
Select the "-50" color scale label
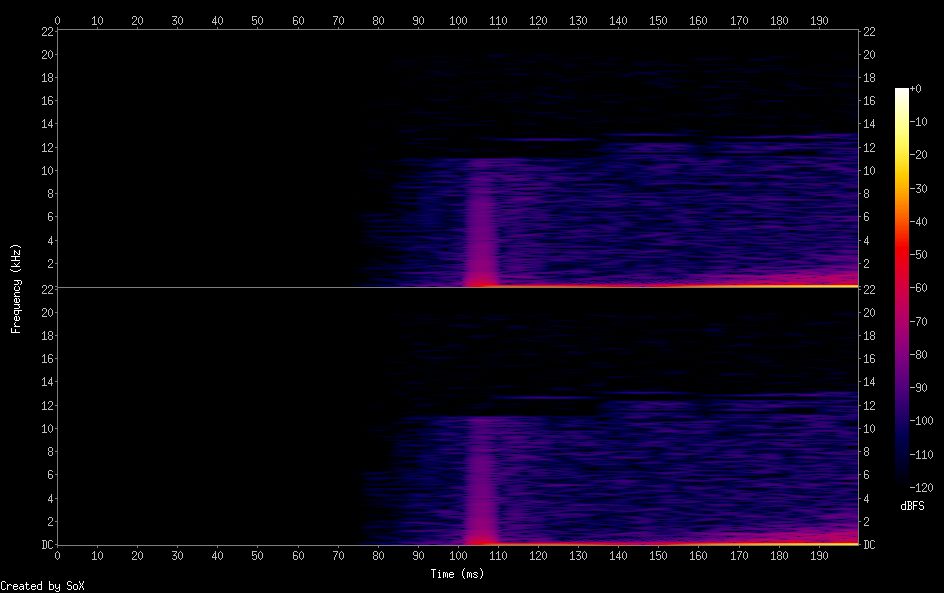click(919, 255)
